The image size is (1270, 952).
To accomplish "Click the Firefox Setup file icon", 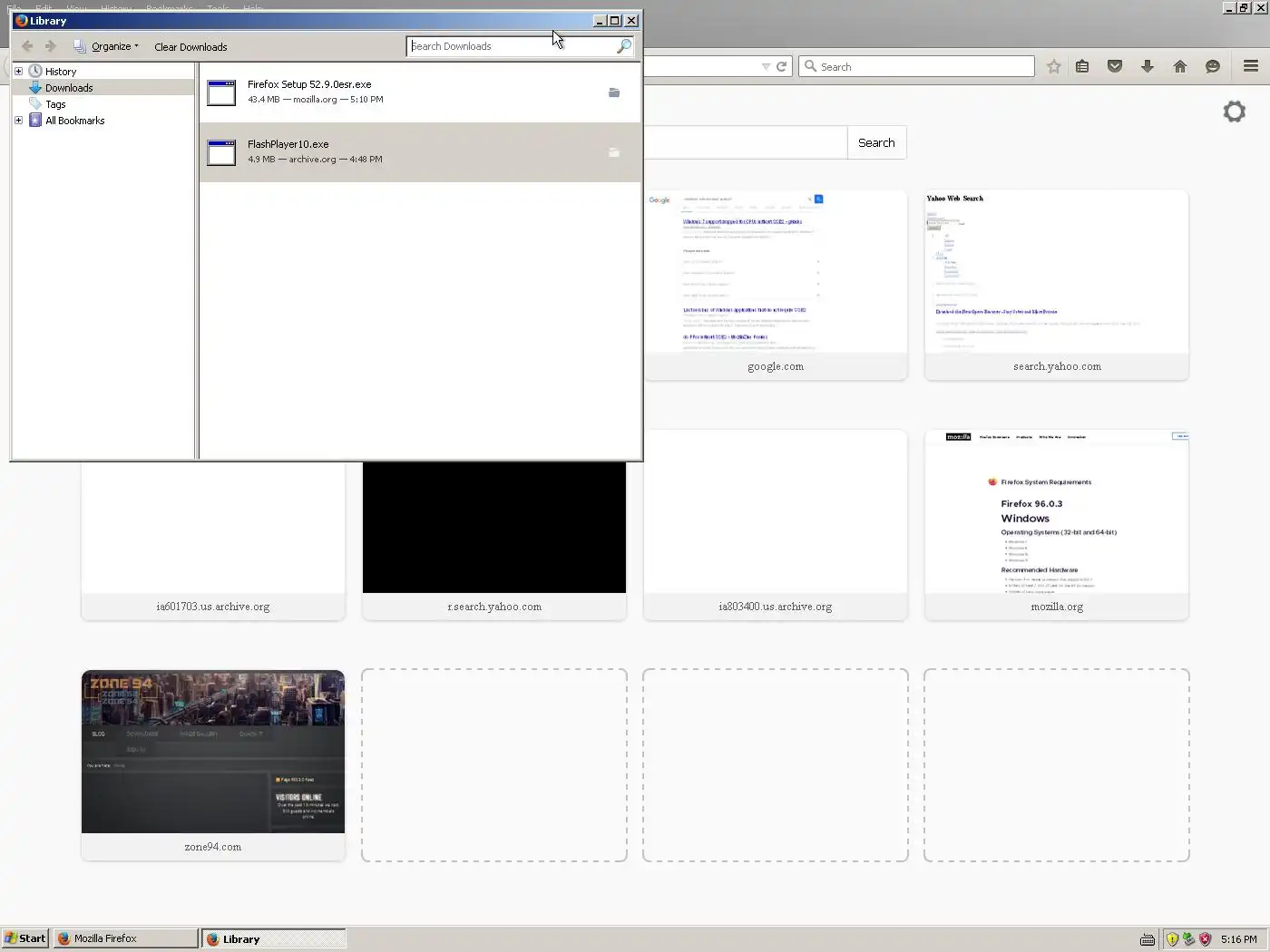I will coord(221,92).
